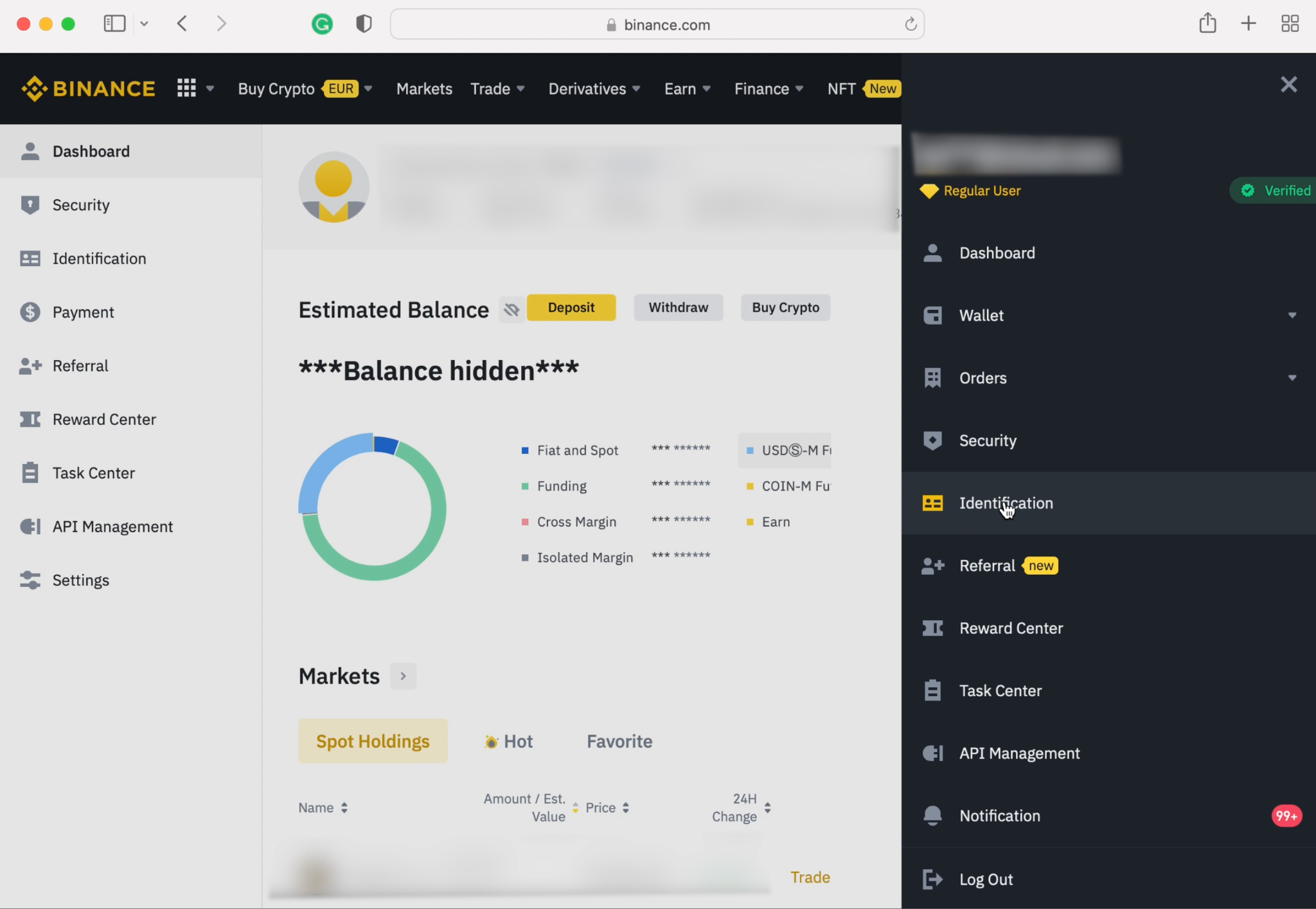Click the Log Out icon
This screenshot has width=1316, height=909.
click(932, 879)
